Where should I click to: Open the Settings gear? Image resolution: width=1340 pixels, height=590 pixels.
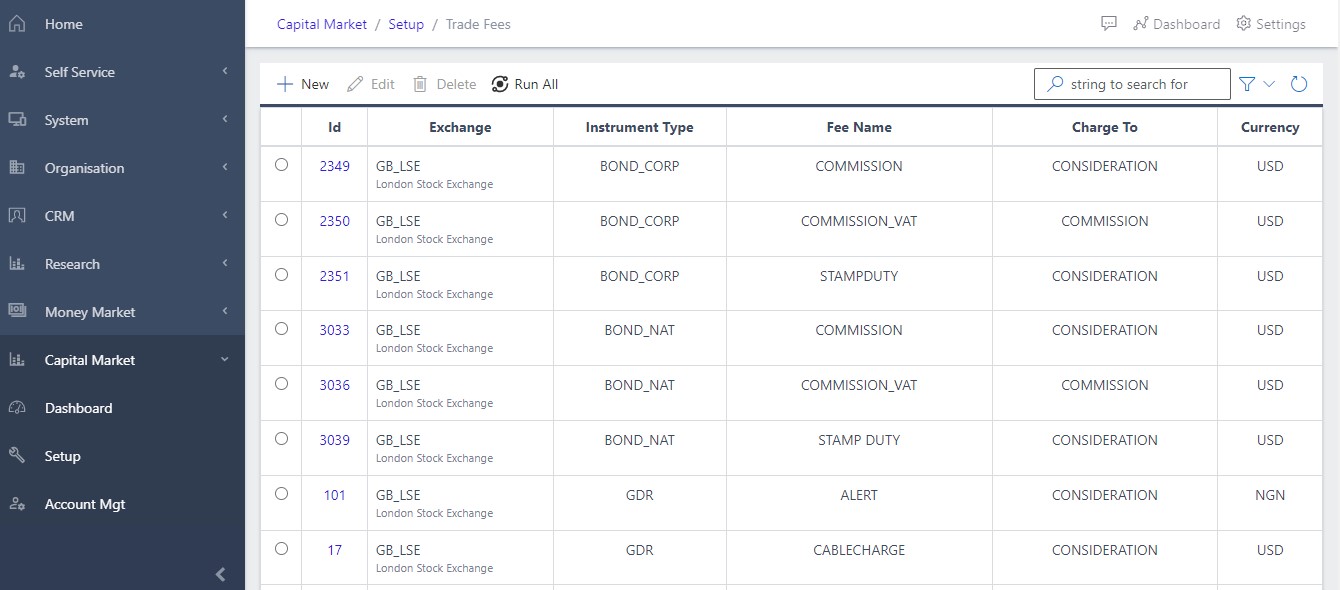tap(1241, 23)
